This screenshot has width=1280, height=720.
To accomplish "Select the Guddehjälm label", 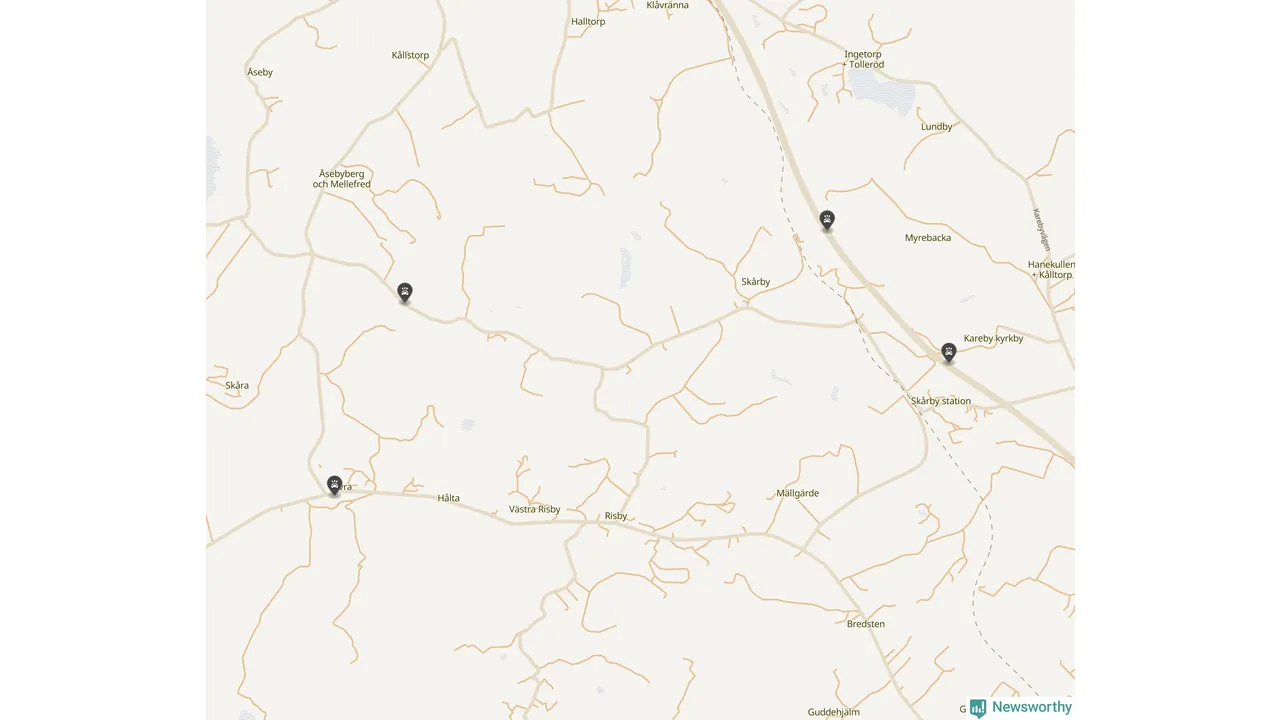I will pos(834,712).
